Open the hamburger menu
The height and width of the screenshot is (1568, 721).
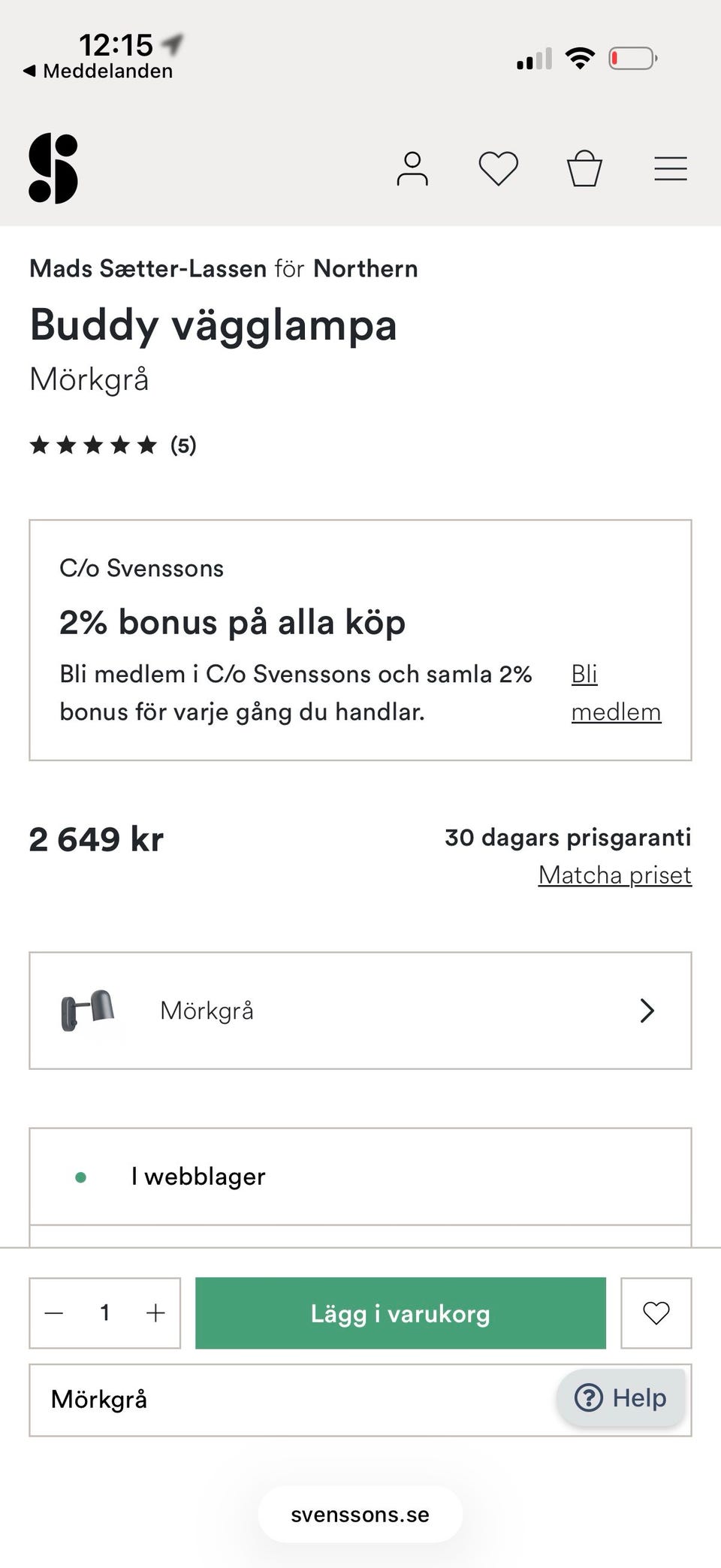[x=670, y=168]
